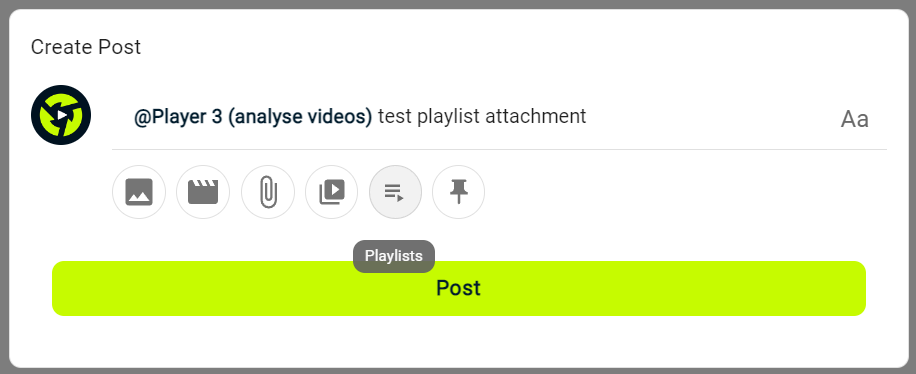Image resolution: width=916 pixels, height=374 pixels.
Task: Open the video library icon
Action: (331, 192)
